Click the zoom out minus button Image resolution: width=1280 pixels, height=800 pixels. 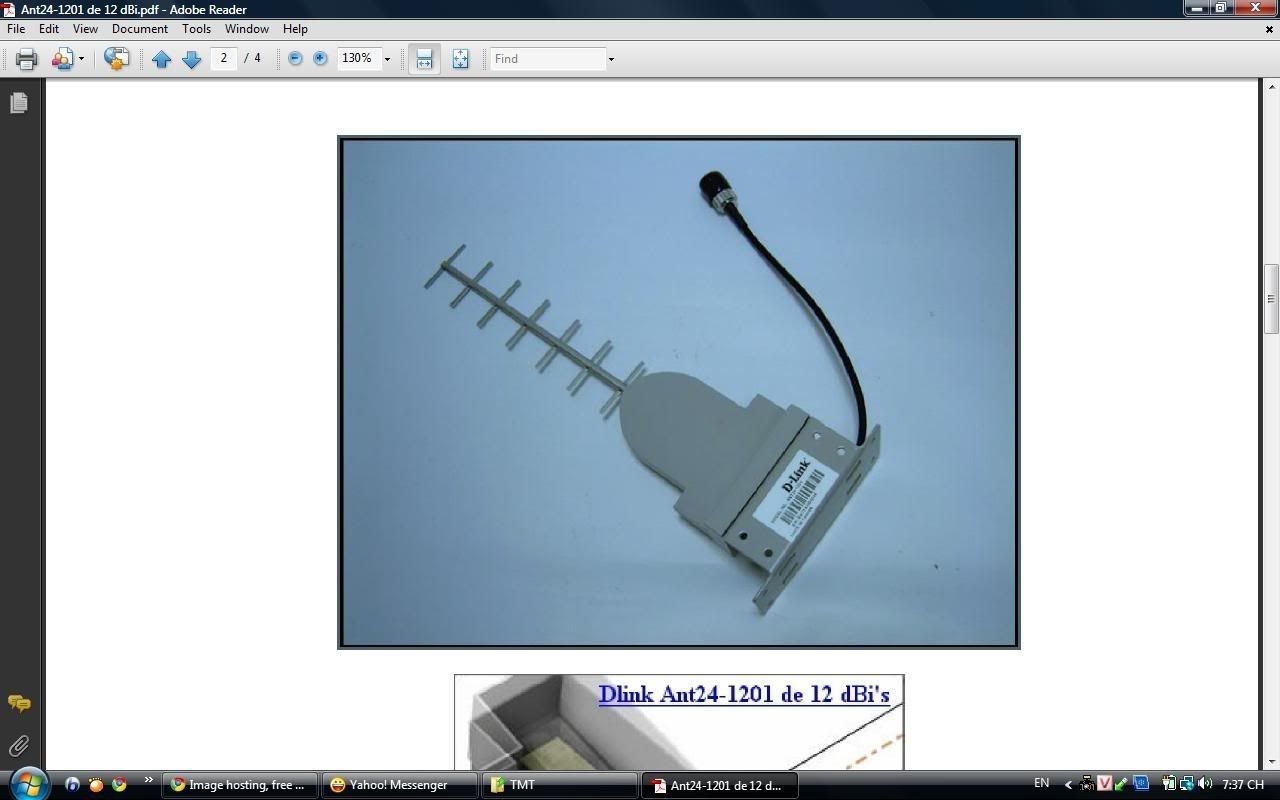click(295, 59)
